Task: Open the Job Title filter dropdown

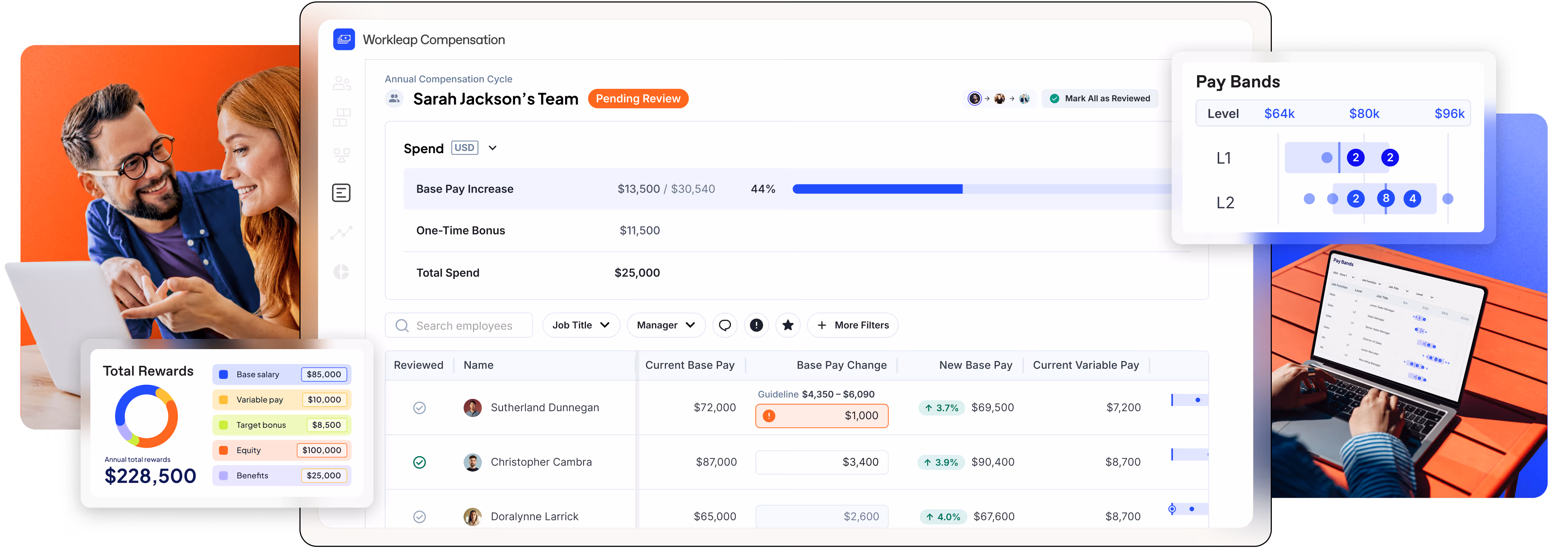Action: click(581, 325)
